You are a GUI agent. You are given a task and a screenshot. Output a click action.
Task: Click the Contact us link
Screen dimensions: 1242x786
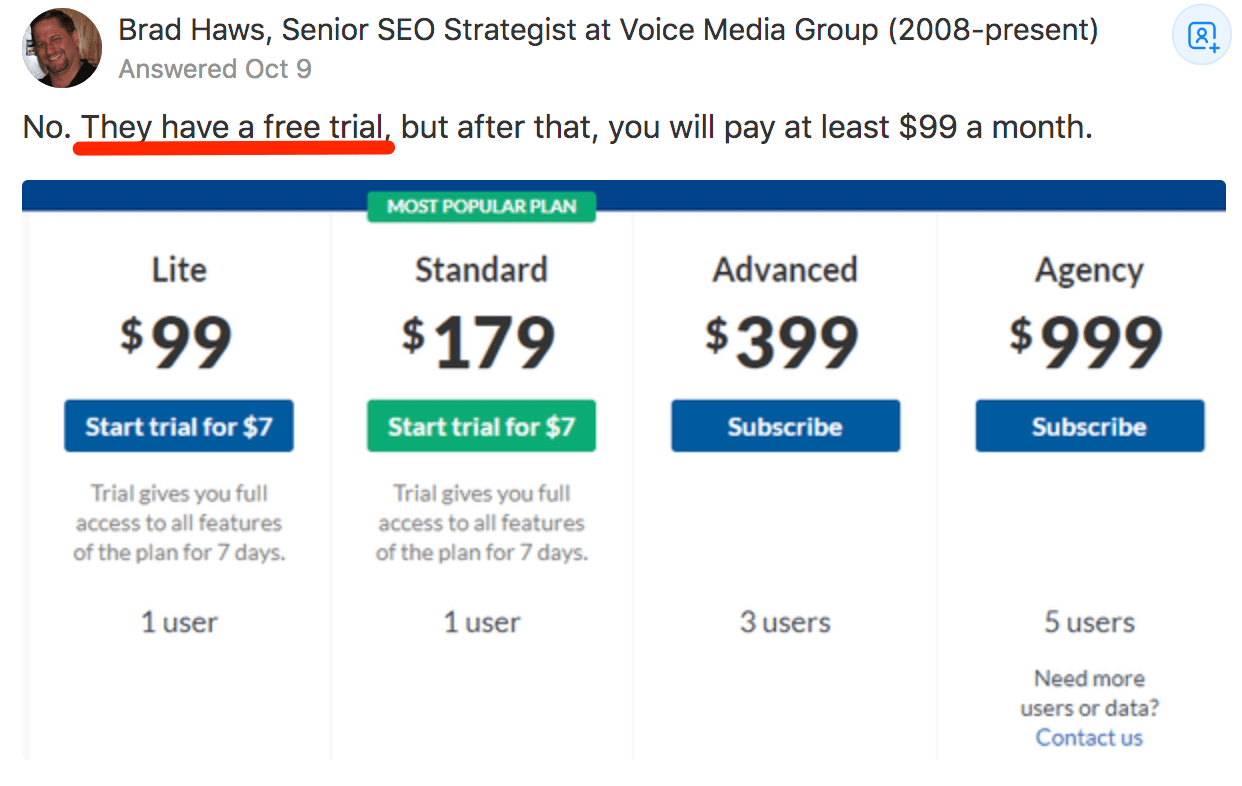point(1089,737)
